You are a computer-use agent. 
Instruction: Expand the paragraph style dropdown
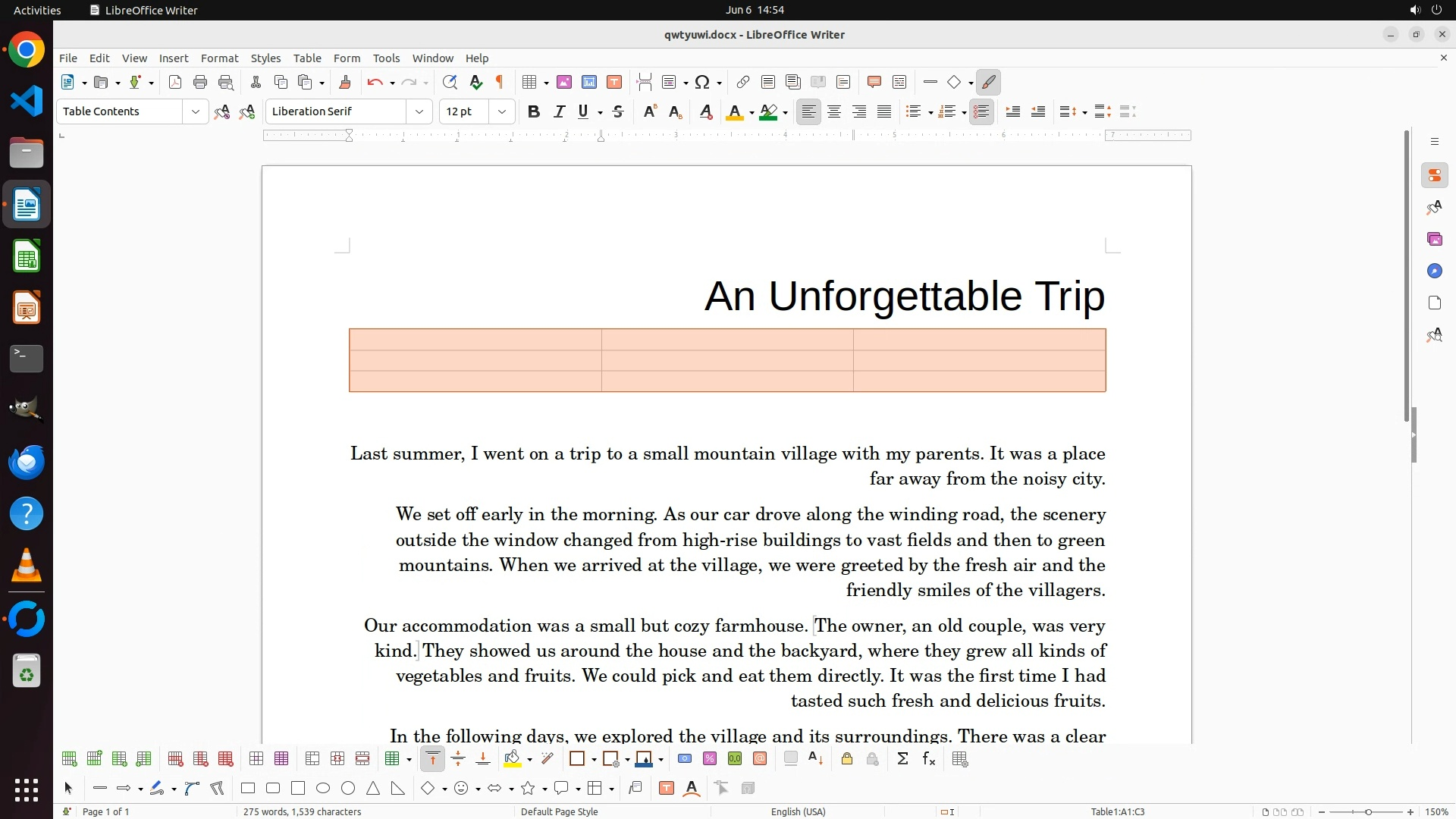pos(195,112)
